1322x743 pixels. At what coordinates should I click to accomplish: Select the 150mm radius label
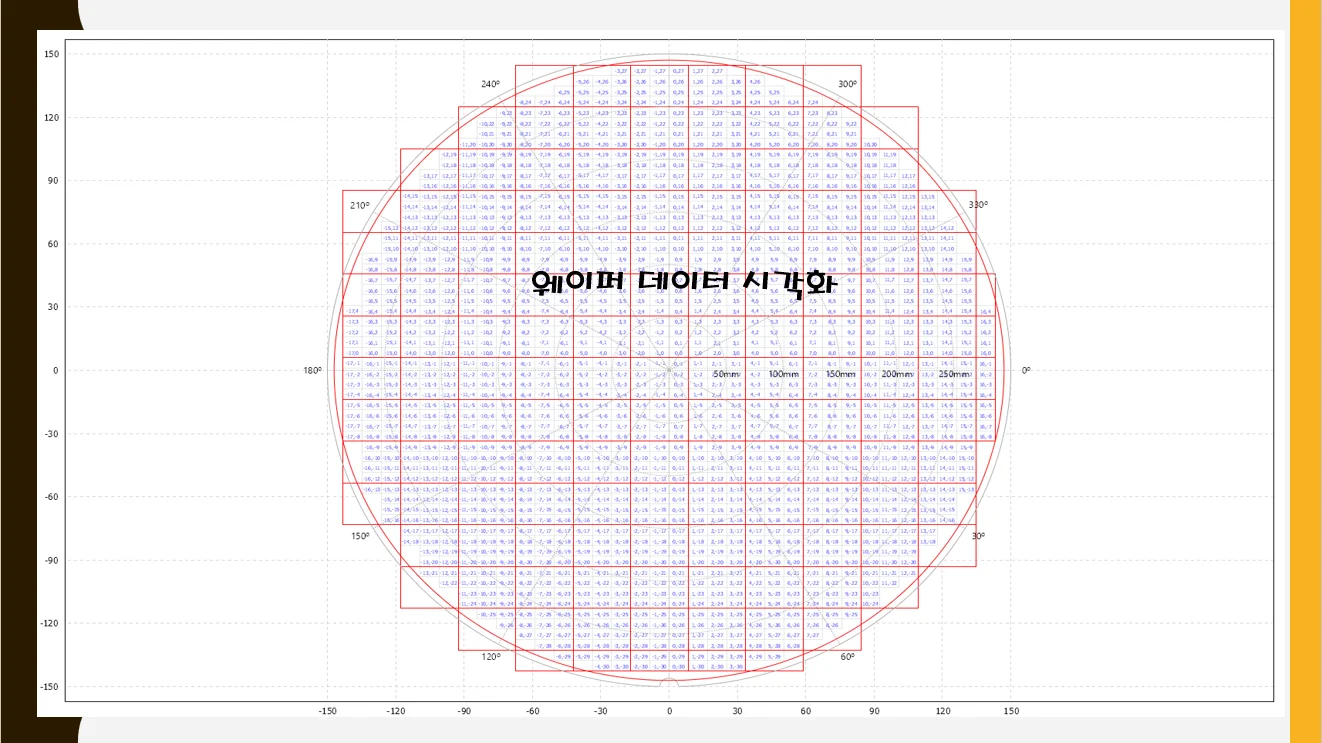coord(841,374)
